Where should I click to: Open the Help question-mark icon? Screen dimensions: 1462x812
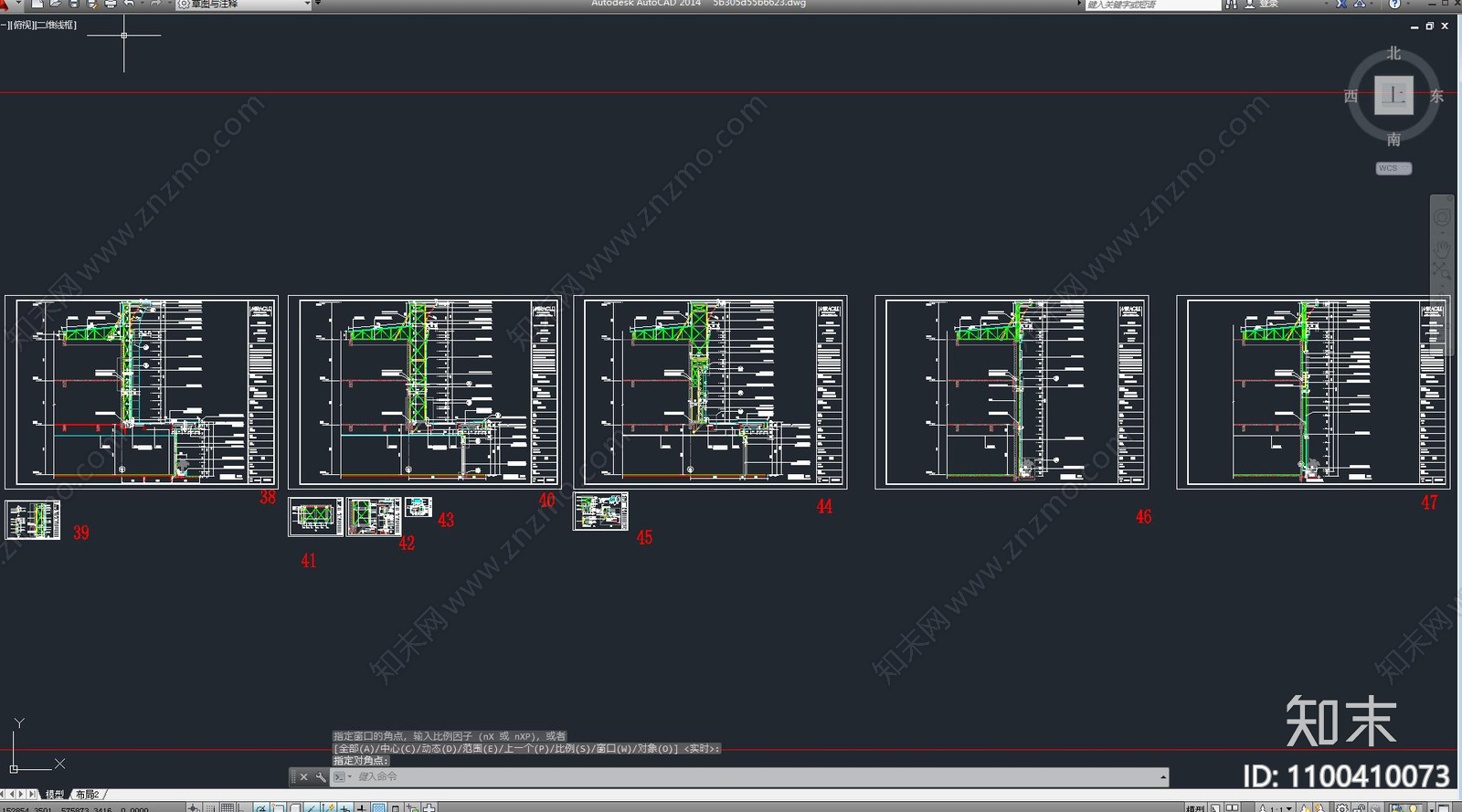click(1394, 4)
